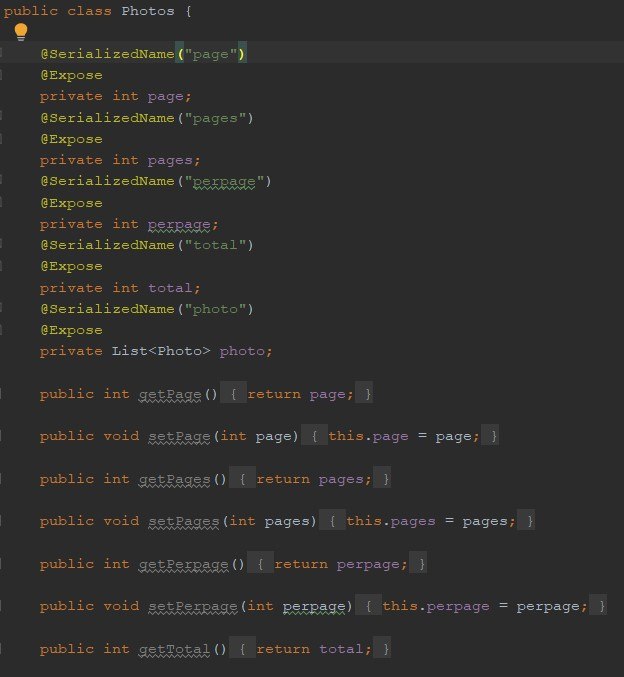
Task: Click the string "pages" in SerializedName
Action: point(215,117)
